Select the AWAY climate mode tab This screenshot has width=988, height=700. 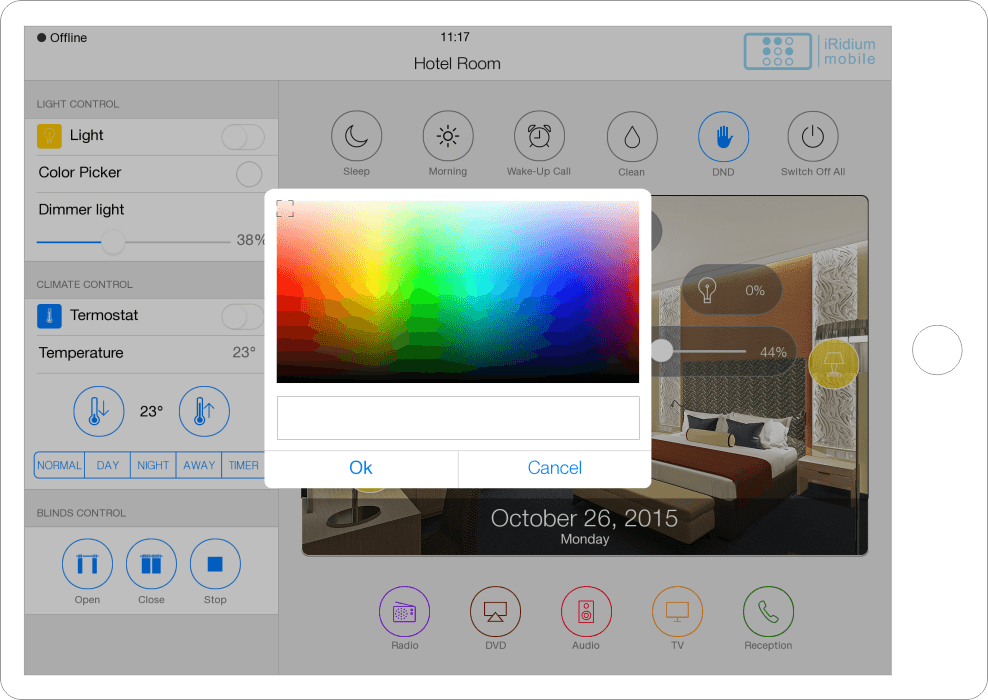[x=199, y=465]
